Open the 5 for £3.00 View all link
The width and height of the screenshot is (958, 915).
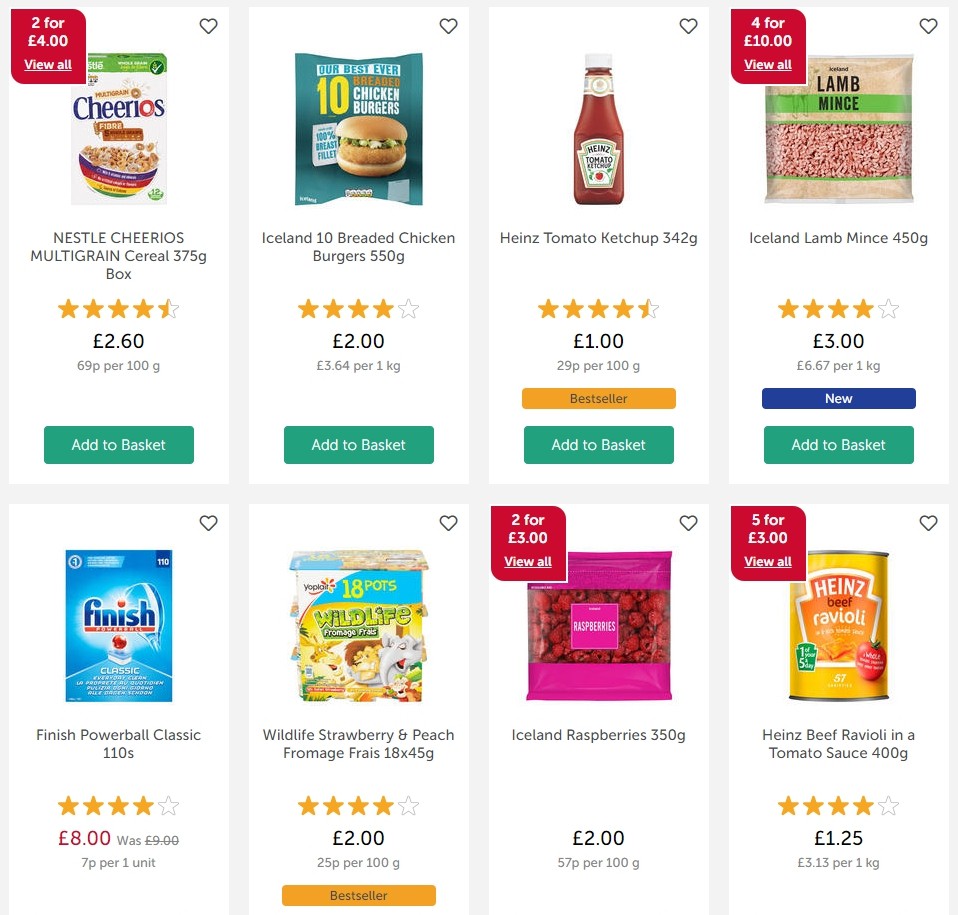point(768,561)
